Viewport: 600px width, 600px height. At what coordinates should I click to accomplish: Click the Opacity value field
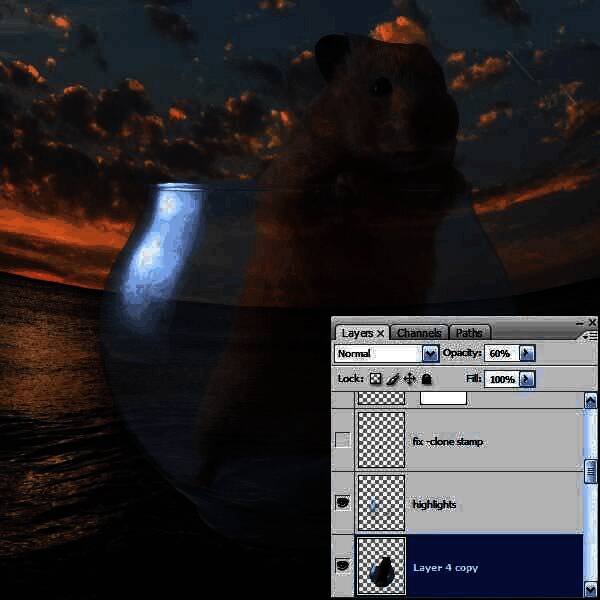pos(500,353)
